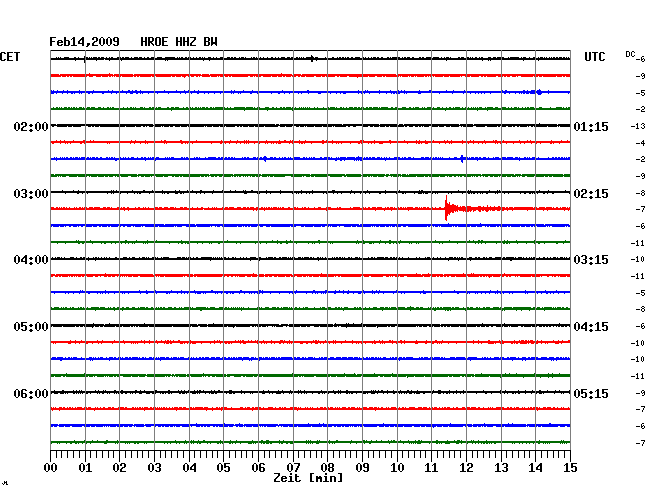This screenshot has height=494, width=650.
Task: Click minute 15 on the time axis
Action: 570,468
